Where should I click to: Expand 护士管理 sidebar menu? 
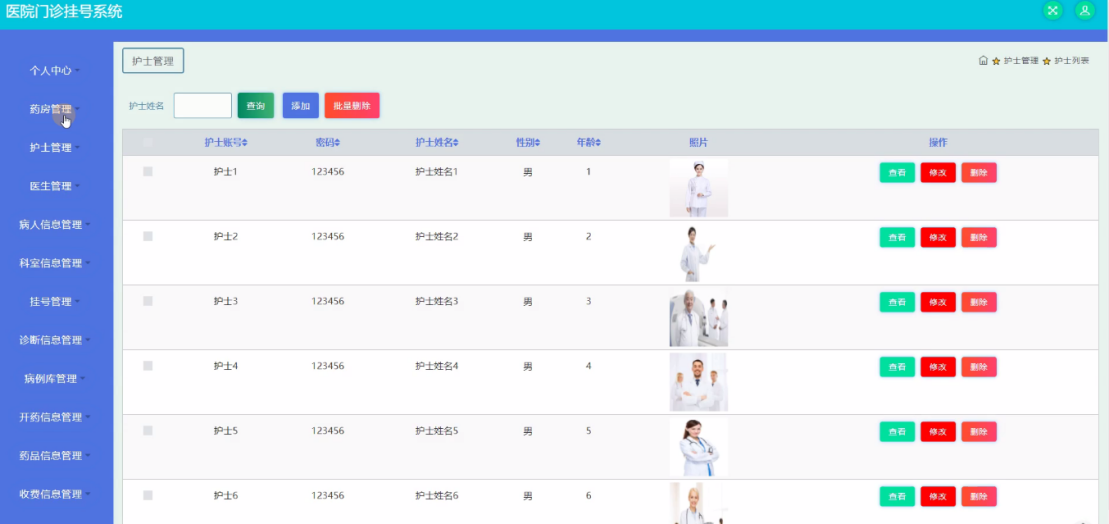point(54,148)
